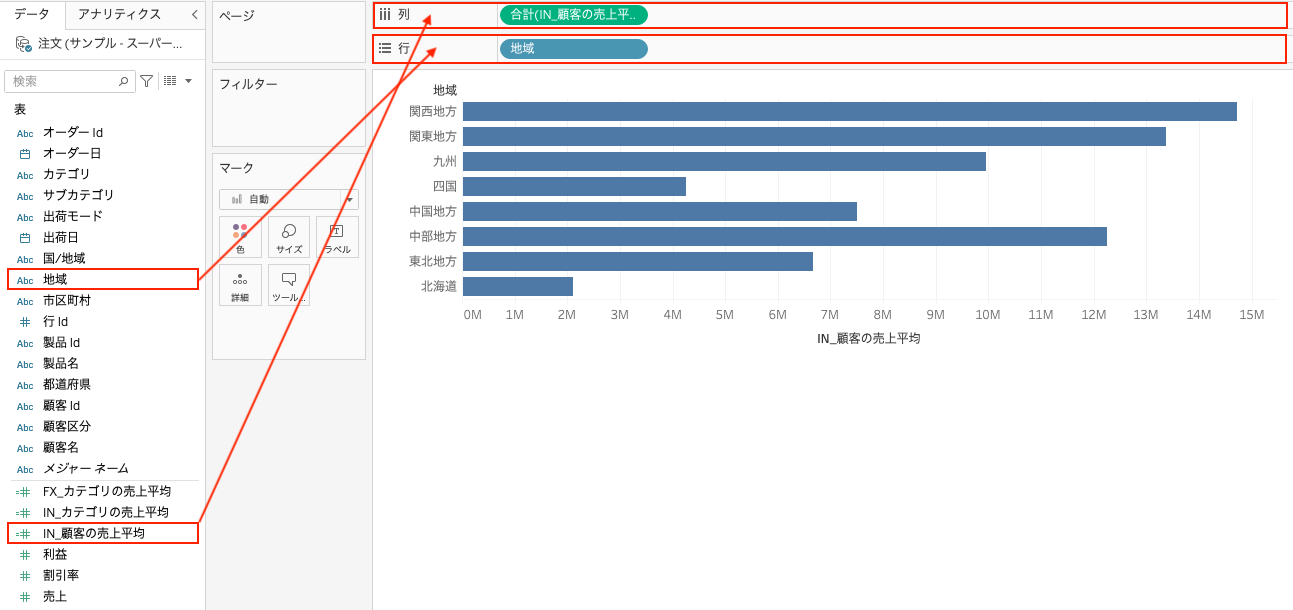This screenshot has width=1293, height=610.
Task: Expand the mark type 自動 dropdown
Action: (349, 199)
